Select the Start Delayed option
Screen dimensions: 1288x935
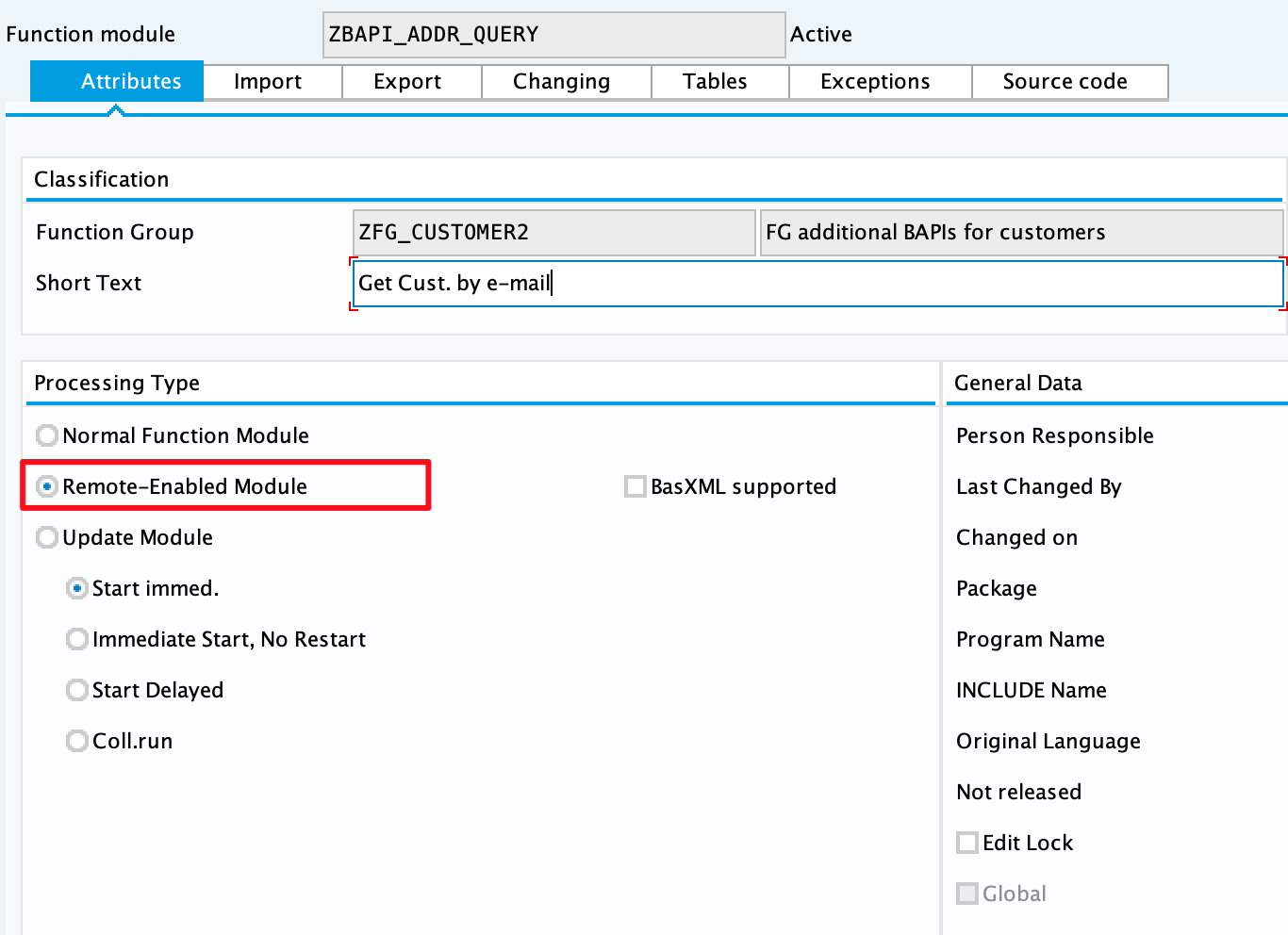pyautogui.click(x=77, y=690)
